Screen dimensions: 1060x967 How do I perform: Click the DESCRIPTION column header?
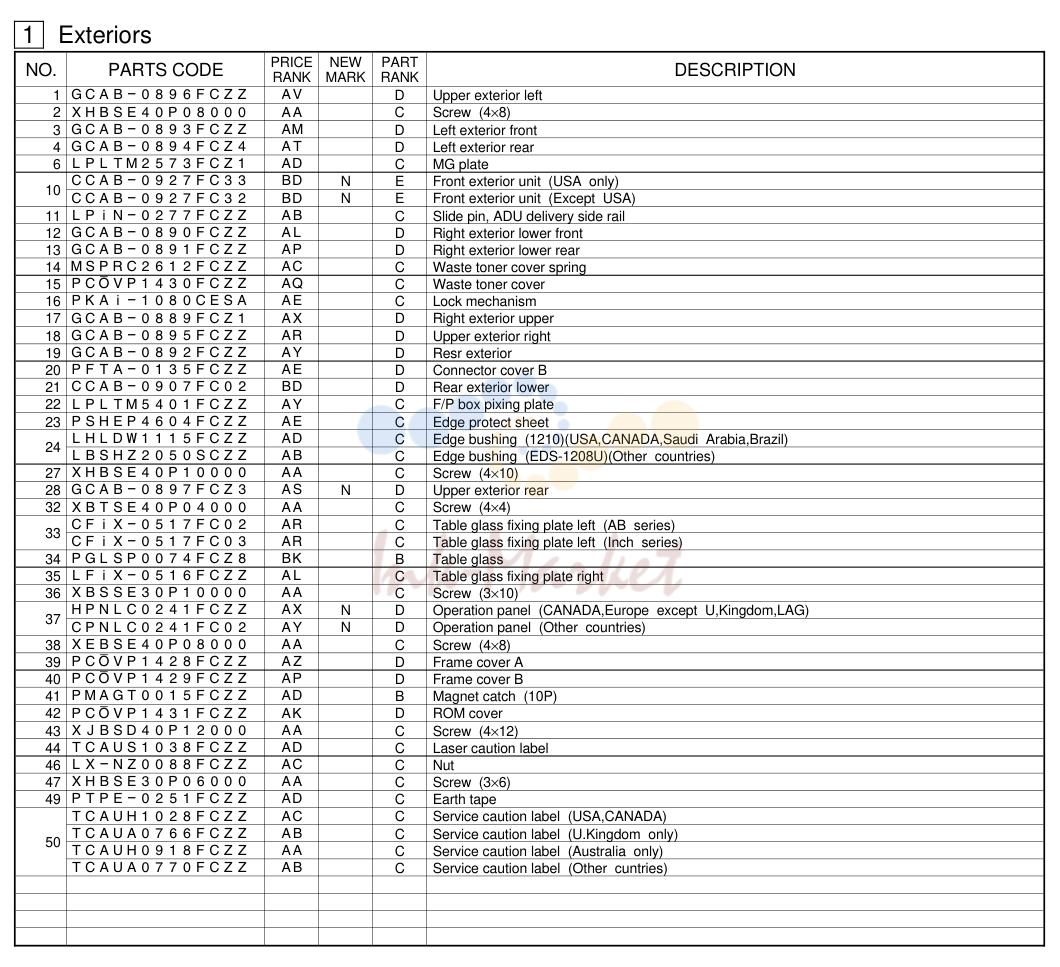click(735, 70)
